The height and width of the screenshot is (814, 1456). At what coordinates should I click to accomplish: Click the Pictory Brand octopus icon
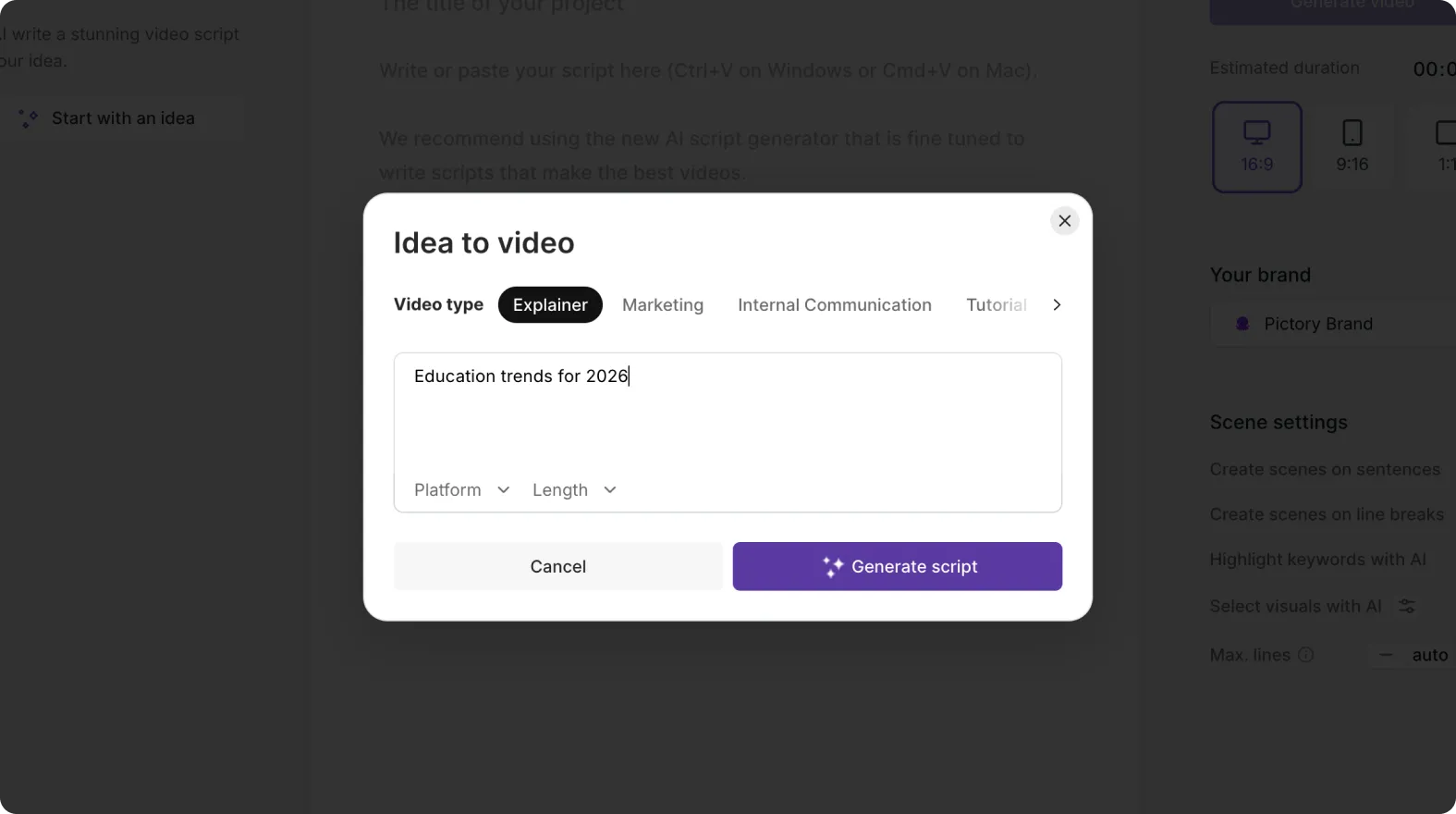tap(1242, 323)
